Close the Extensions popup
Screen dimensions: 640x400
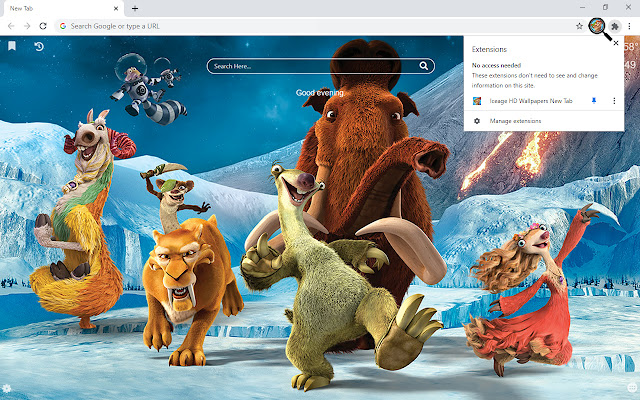tap(616, 43)
